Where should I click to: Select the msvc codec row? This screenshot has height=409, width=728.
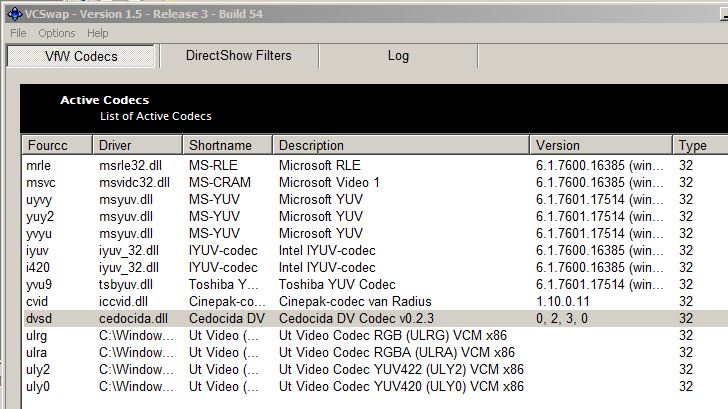coord(375,182)
